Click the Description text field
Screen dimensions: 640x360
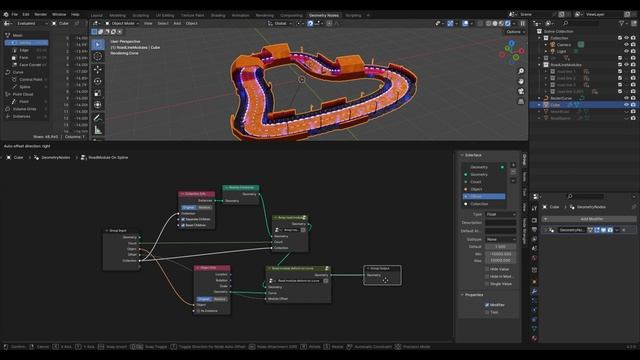(x=500, y=222)
